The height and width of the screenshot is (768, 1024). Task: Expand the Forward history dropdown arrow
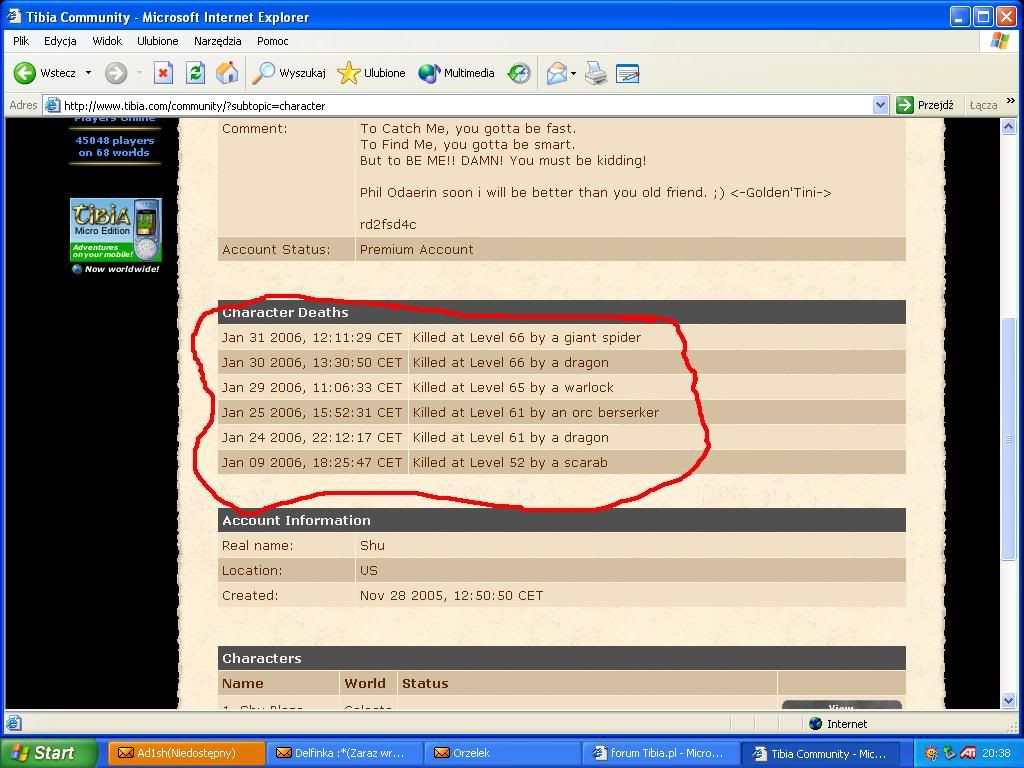click(139, 72)
